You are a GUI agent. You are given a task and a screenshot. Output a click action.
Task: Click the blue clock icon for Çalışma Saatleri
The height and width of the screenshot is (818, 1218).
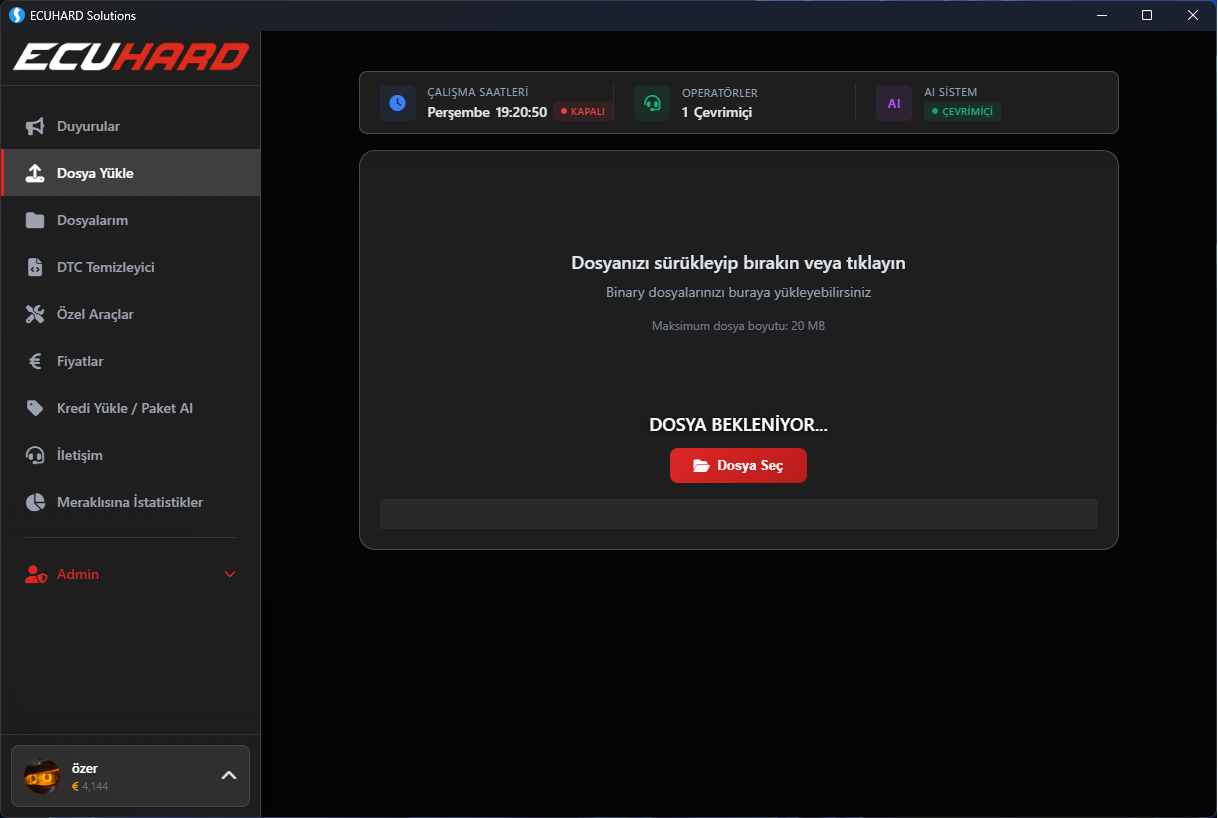[397, 103]
